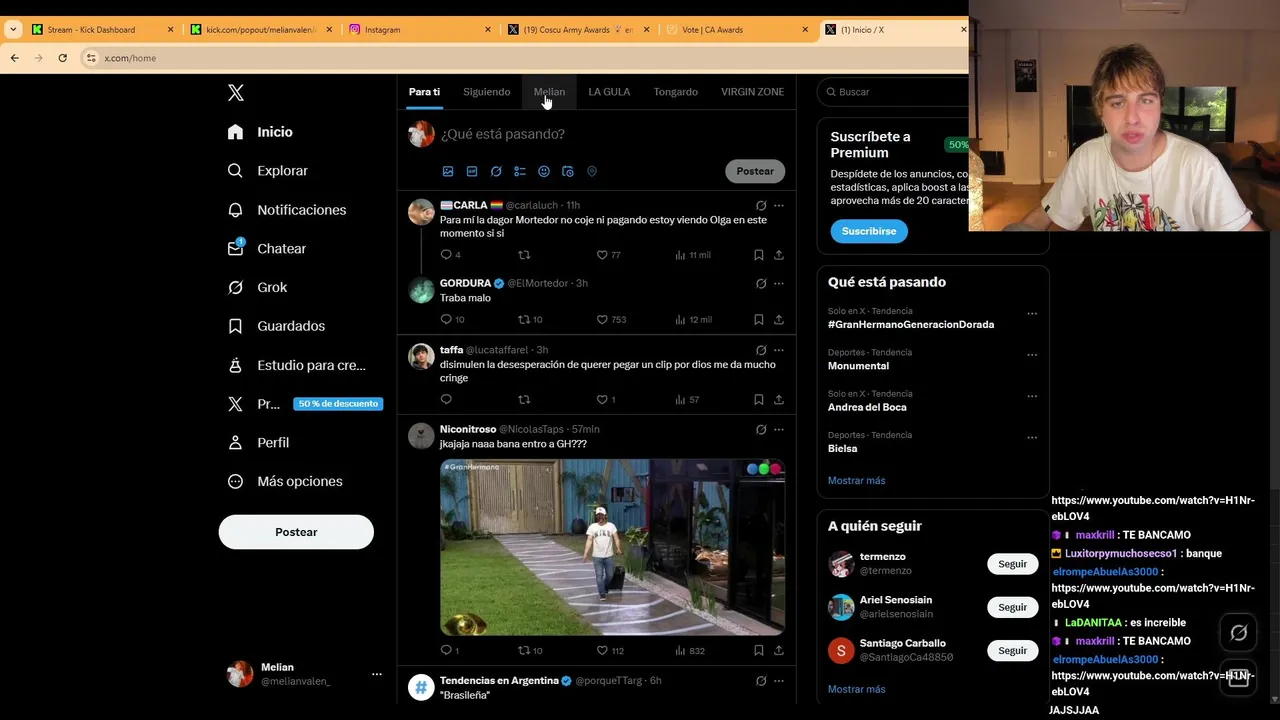Open Notificaciones in the sidebar
This screenshot has height=720, width=1280.
pos(287,210)
